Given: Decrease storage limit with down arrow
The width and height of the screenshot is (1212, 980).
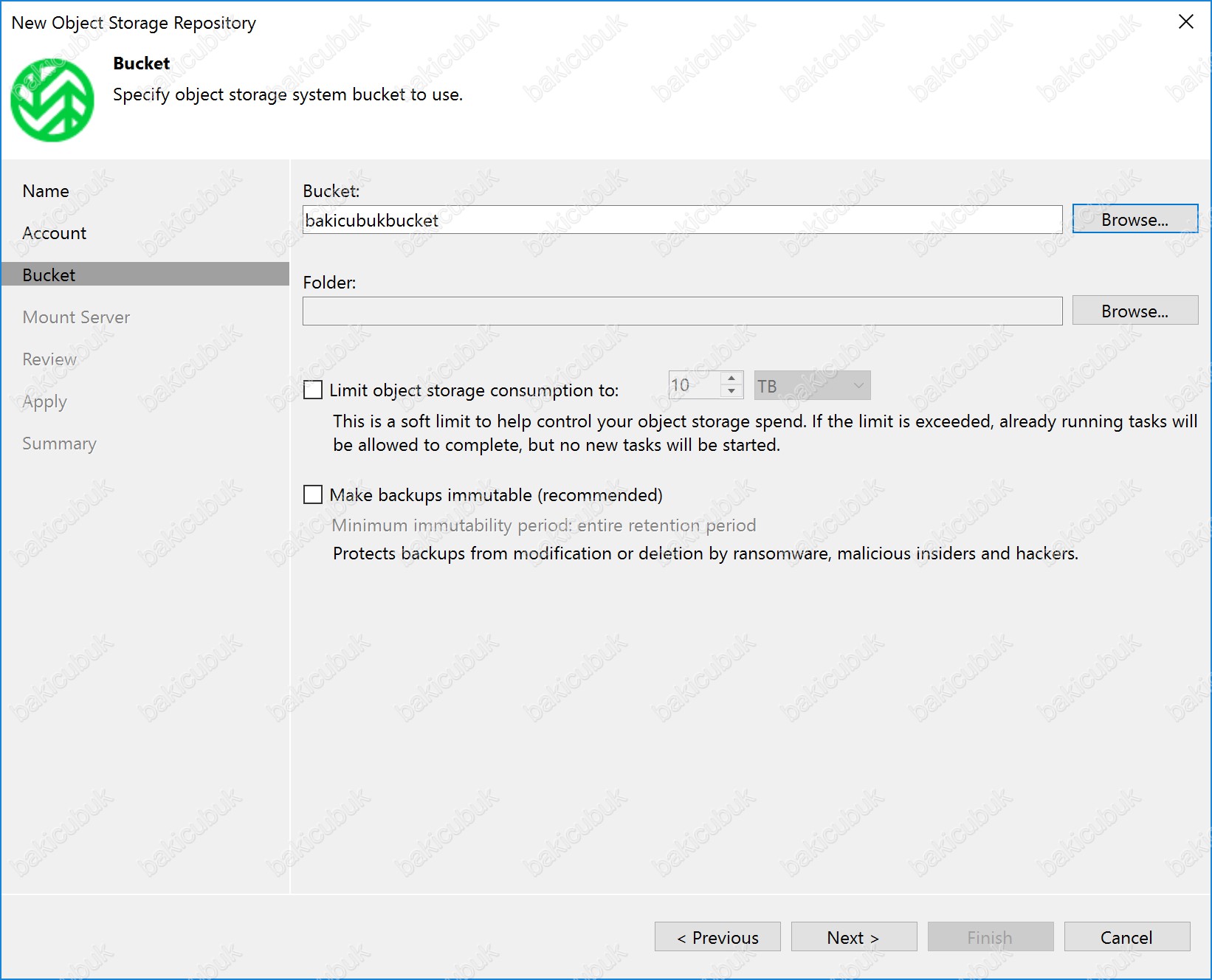Looking at the screenshot, I should point(731,392).
